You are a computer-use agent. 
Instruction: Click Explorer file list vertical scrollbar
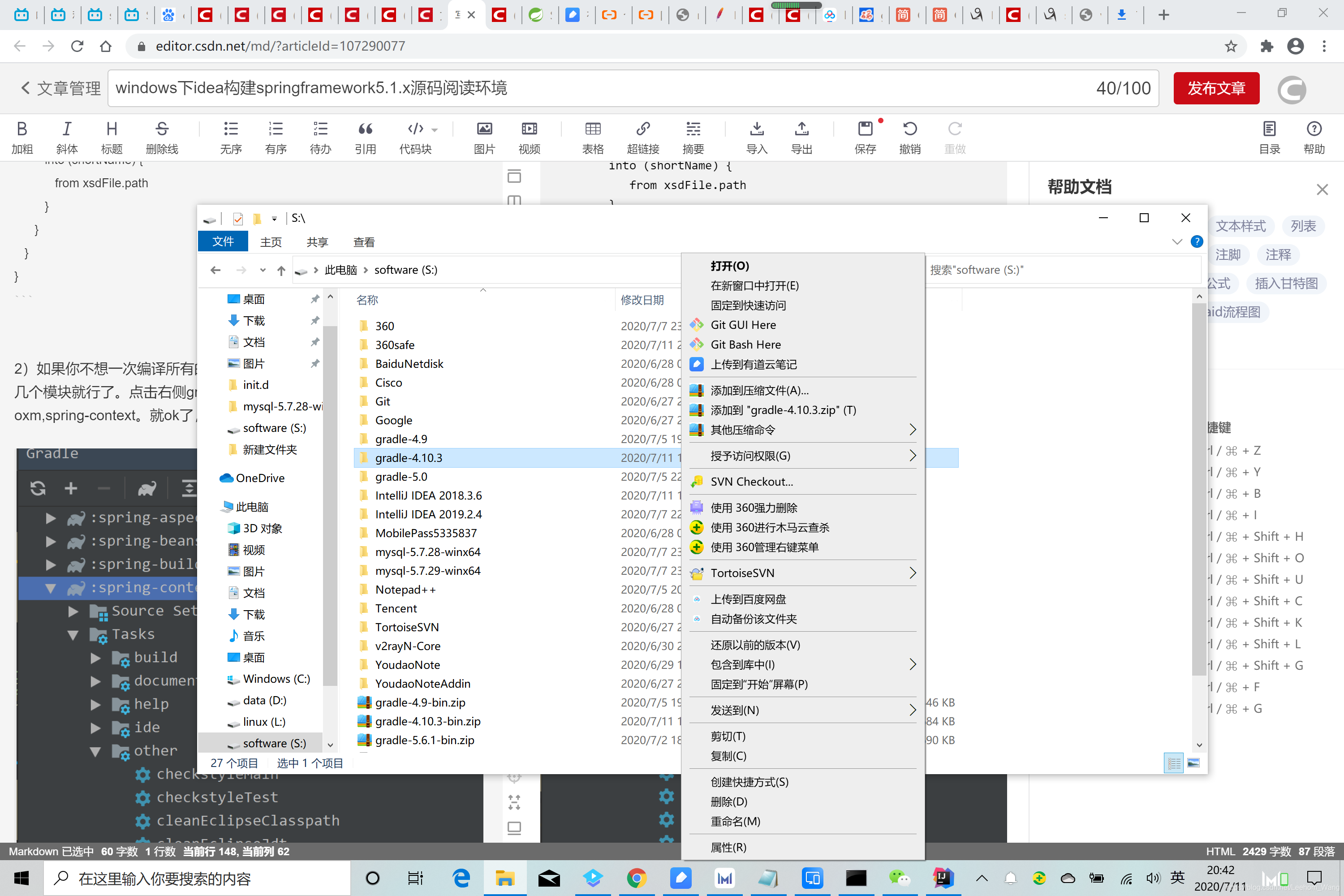[1199, 489]
